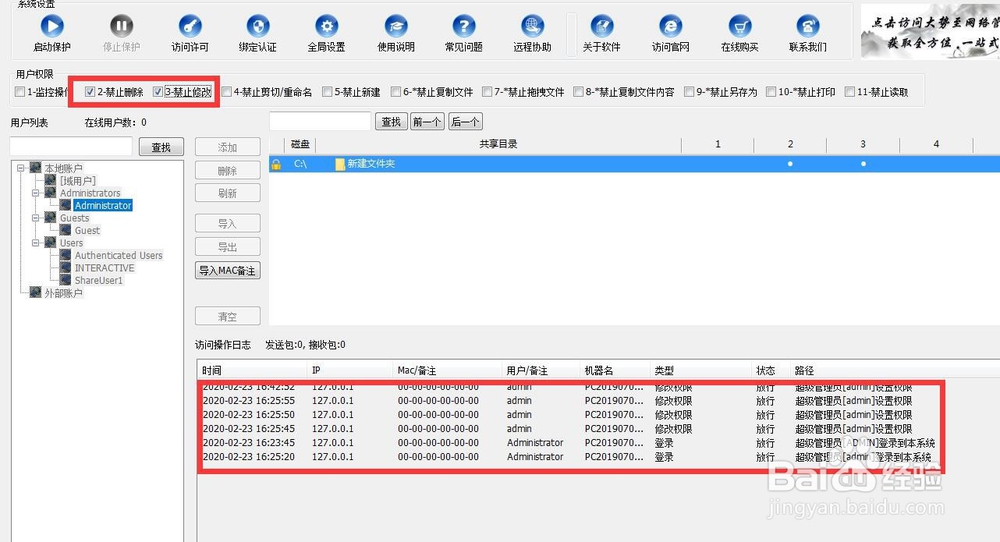Click the 磁盘 column header
Screen dimensions: 1000x542
[300, 144]
